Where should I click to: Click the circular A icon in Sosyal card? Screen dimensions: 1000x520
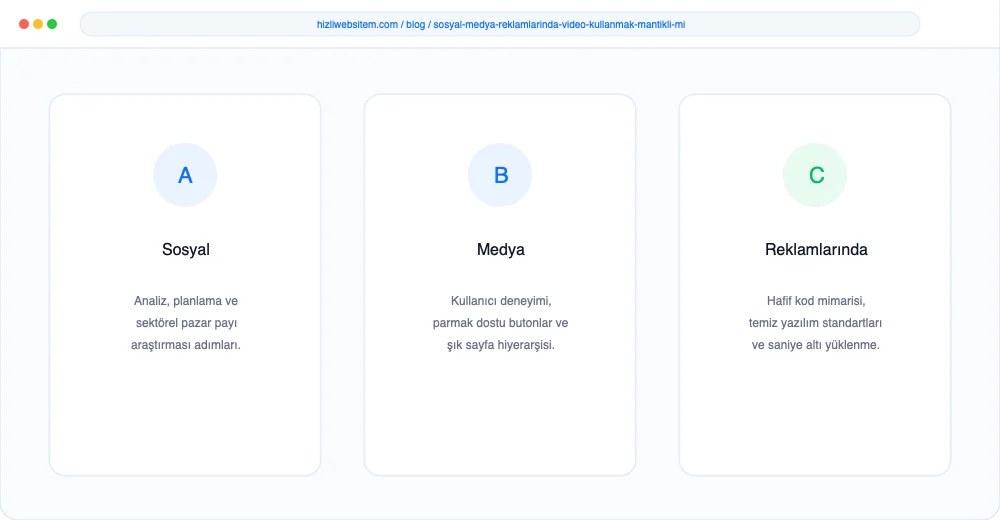(185, 175)
